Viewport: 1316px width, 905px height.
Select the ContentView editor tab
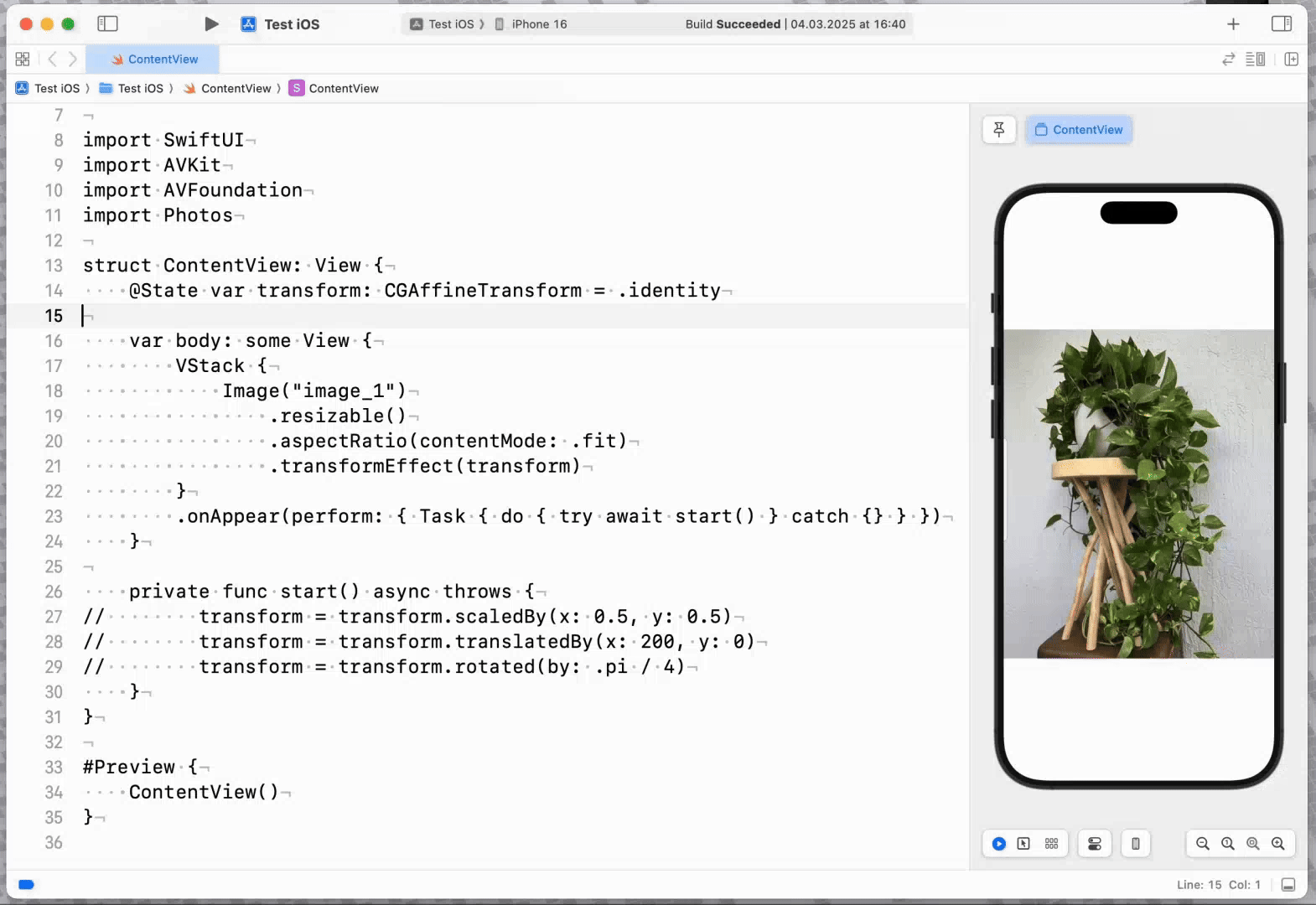coord(153,59)
